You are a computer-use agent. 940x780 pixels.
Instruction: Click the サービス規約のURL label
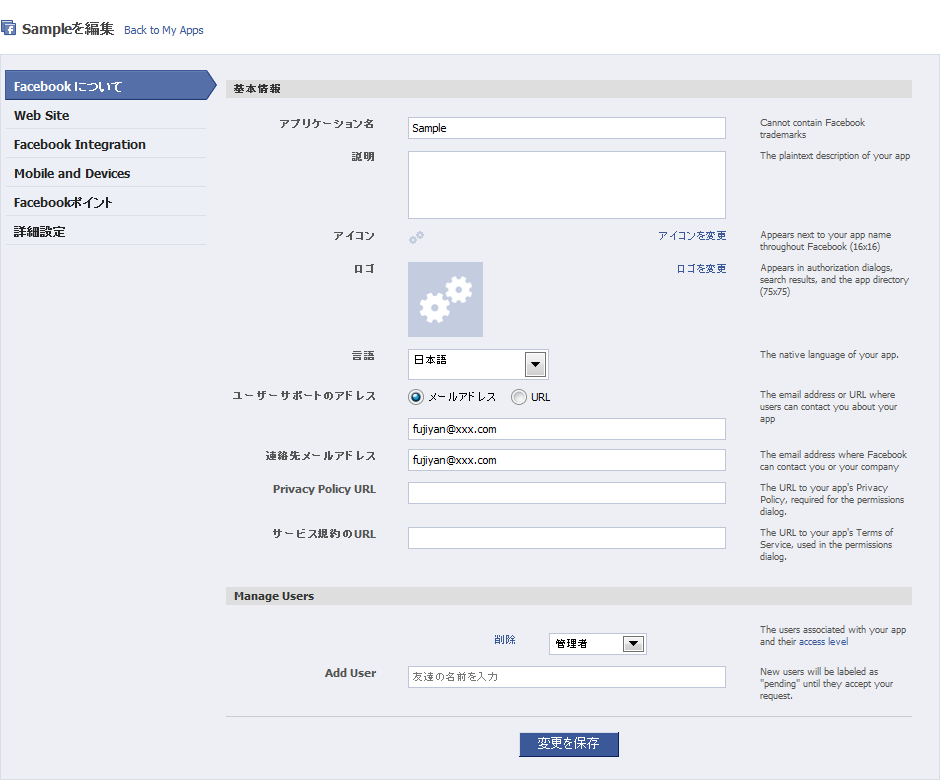324,534
